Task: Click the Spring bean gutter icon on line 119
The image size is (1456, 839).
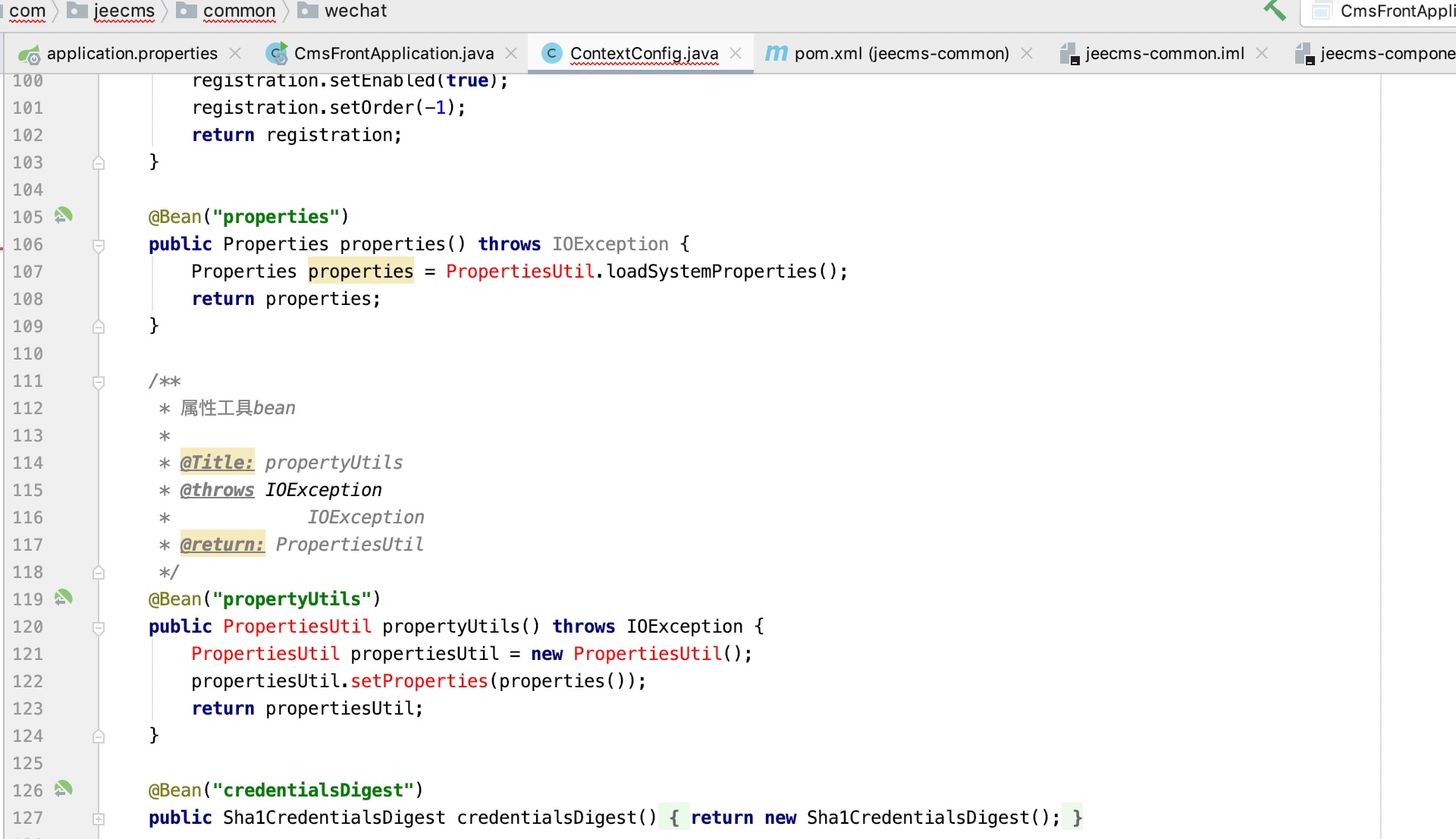Action: tap(63, 599)
